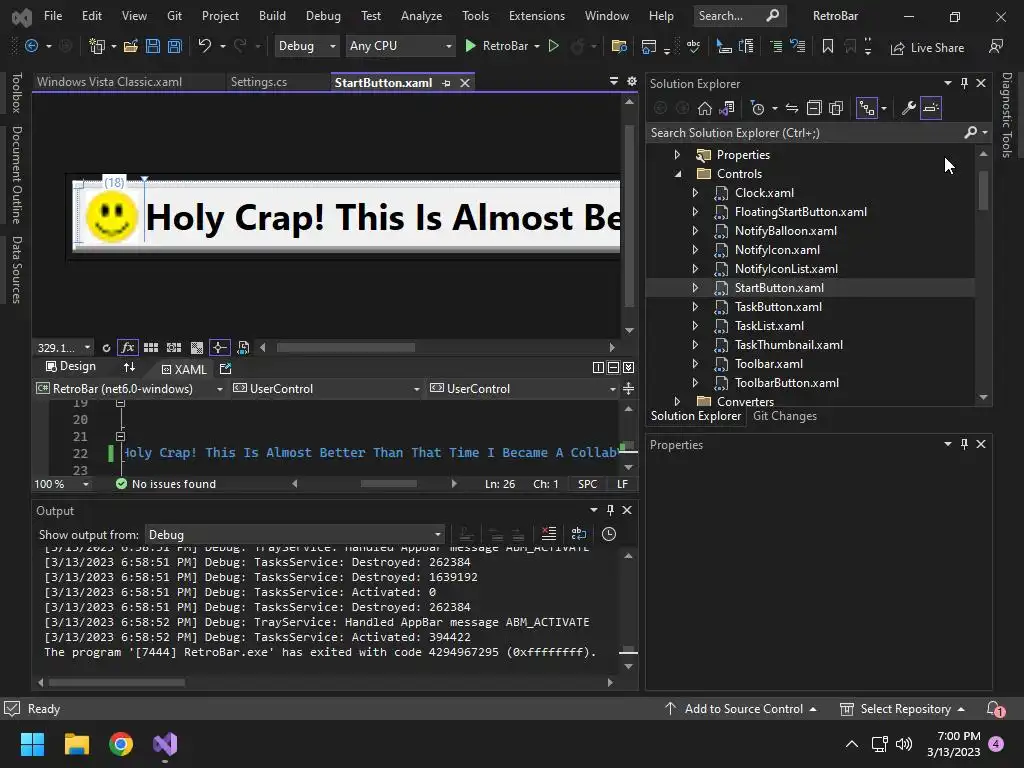
Task: Click the Design pane tab
Action: [x=71, y=366]
